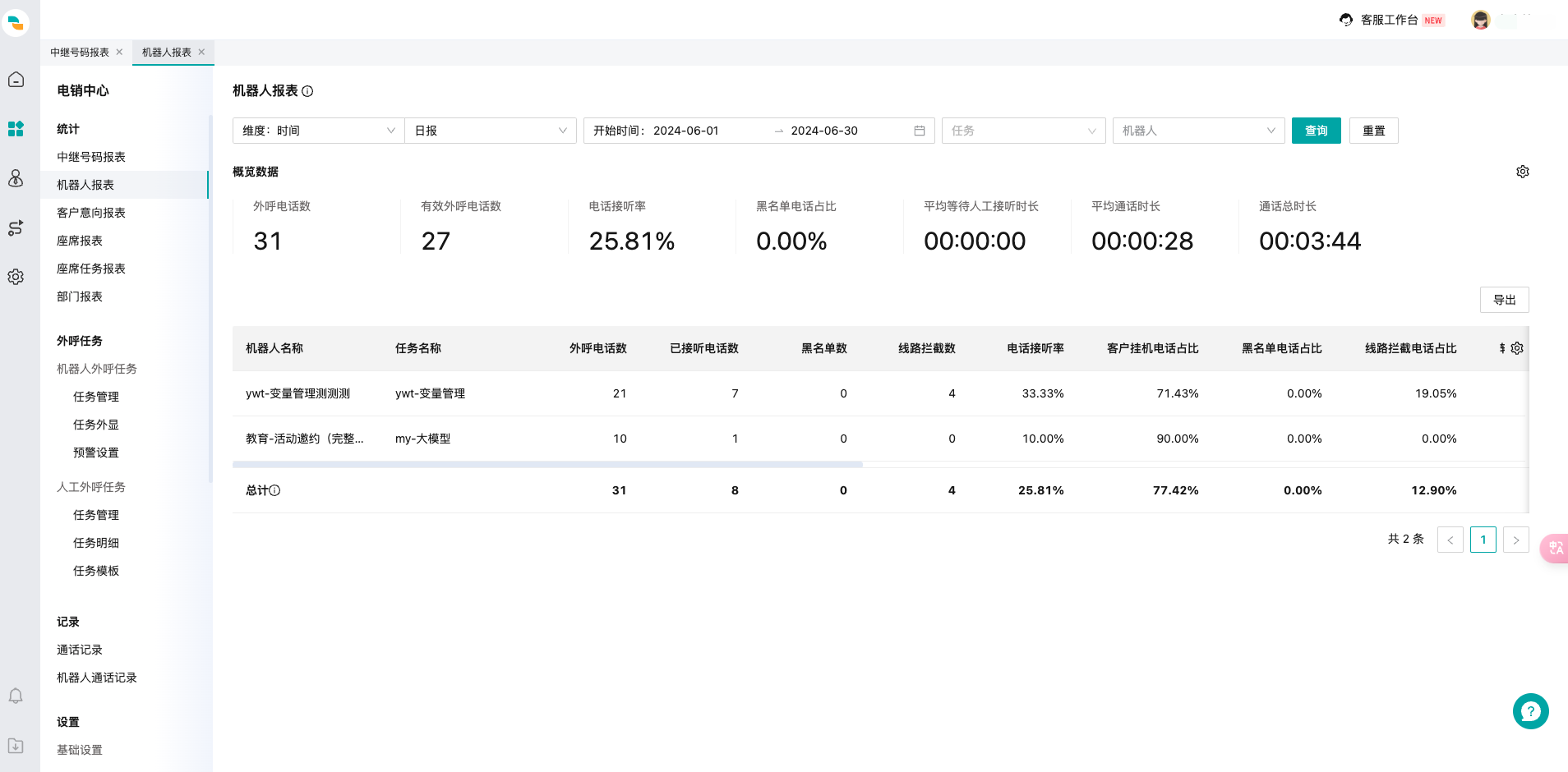Click the 客户挂机电话占比 column header
The width and height of the screenshot is (1568, 772).
(x=1153, y=348)
